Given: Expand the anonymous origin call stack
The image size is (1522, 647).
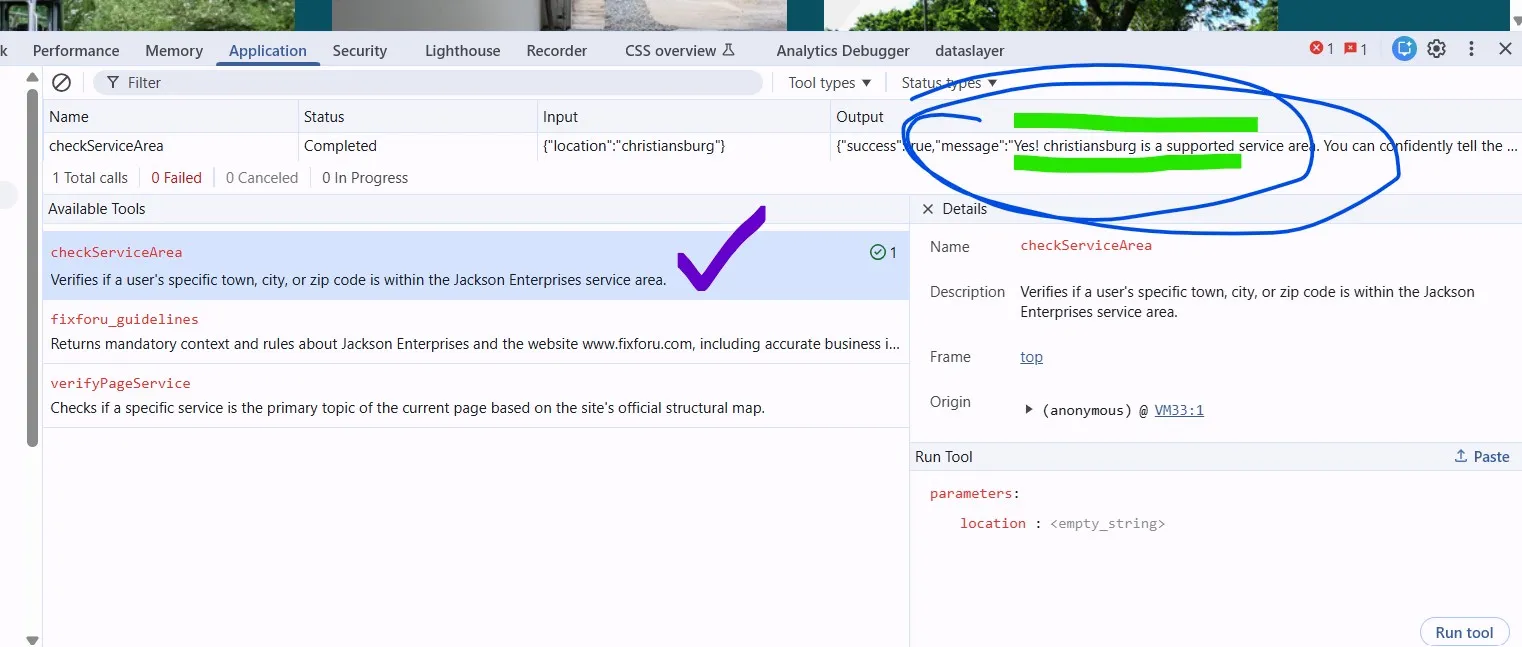Looking at the screenshot, I should coord(1028,410).
